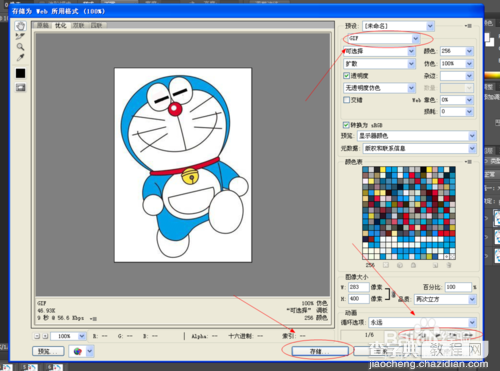Select the Zoom magnifier tool
The height and width of the screenshot is (371, 500).
click(x=20, y=47)
